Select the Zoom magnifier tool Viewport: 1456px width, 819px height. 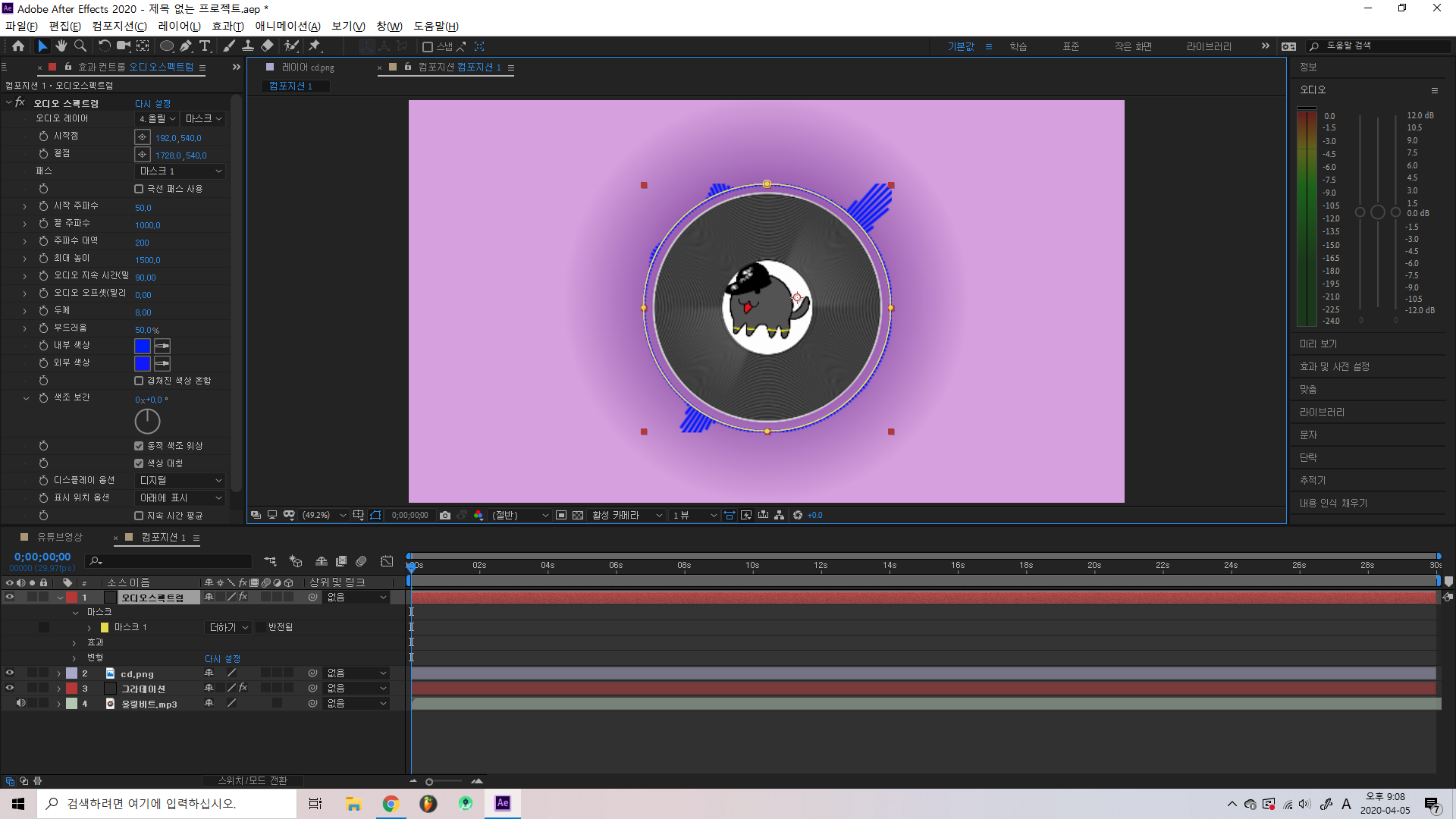[x=80, y=46]
